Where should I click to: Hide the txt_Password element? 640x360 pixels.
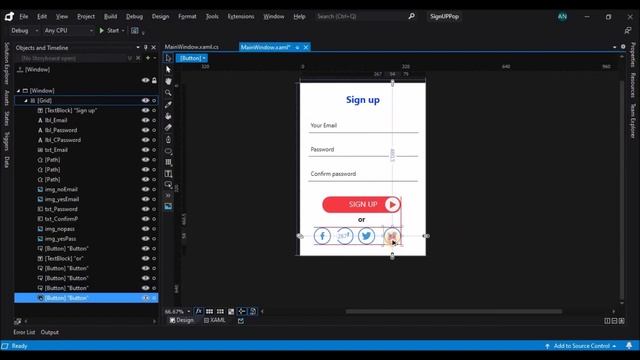click(x=145, y=209)
